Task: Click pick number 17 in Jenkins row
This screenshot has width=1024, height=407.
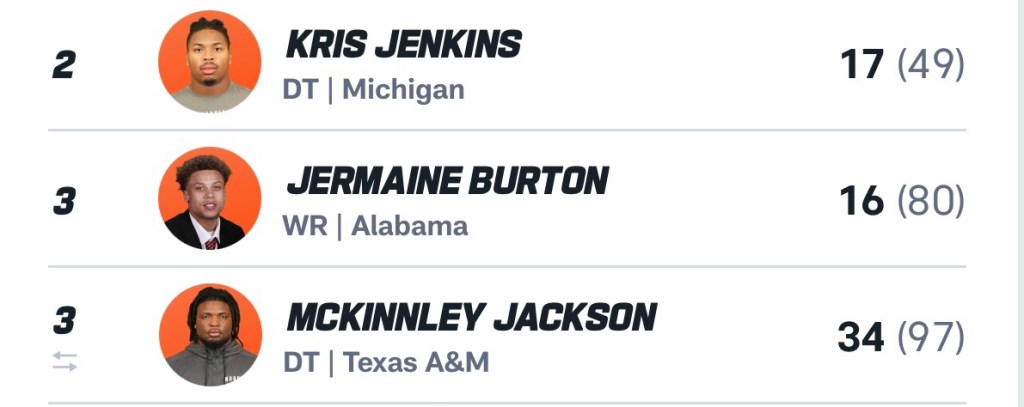Action: point(862,66)
